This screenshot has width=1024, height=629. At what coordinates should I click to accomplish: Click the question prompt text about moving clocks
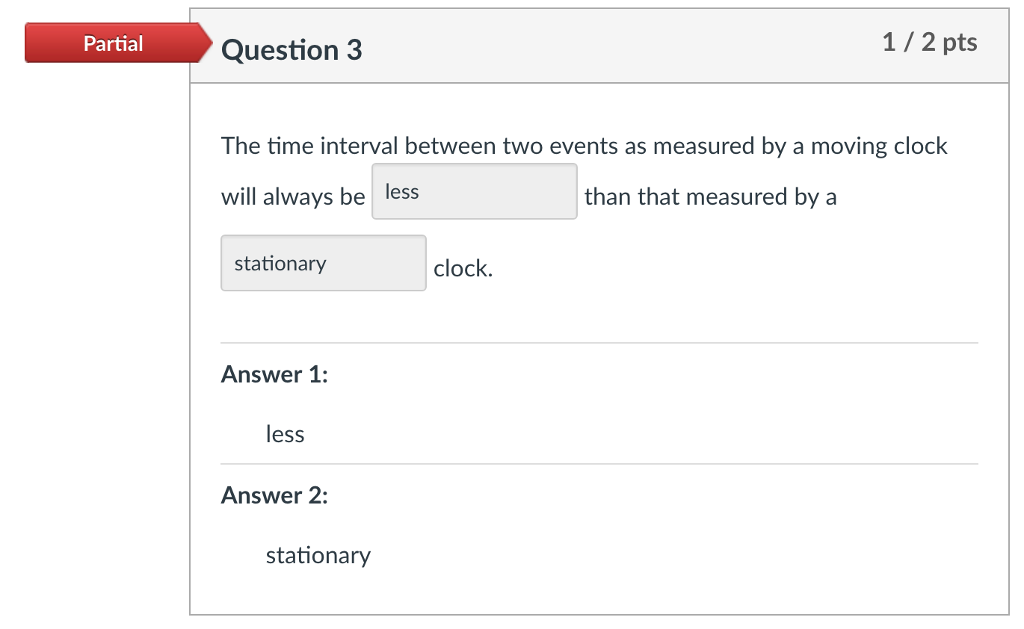tap(583, 145)
